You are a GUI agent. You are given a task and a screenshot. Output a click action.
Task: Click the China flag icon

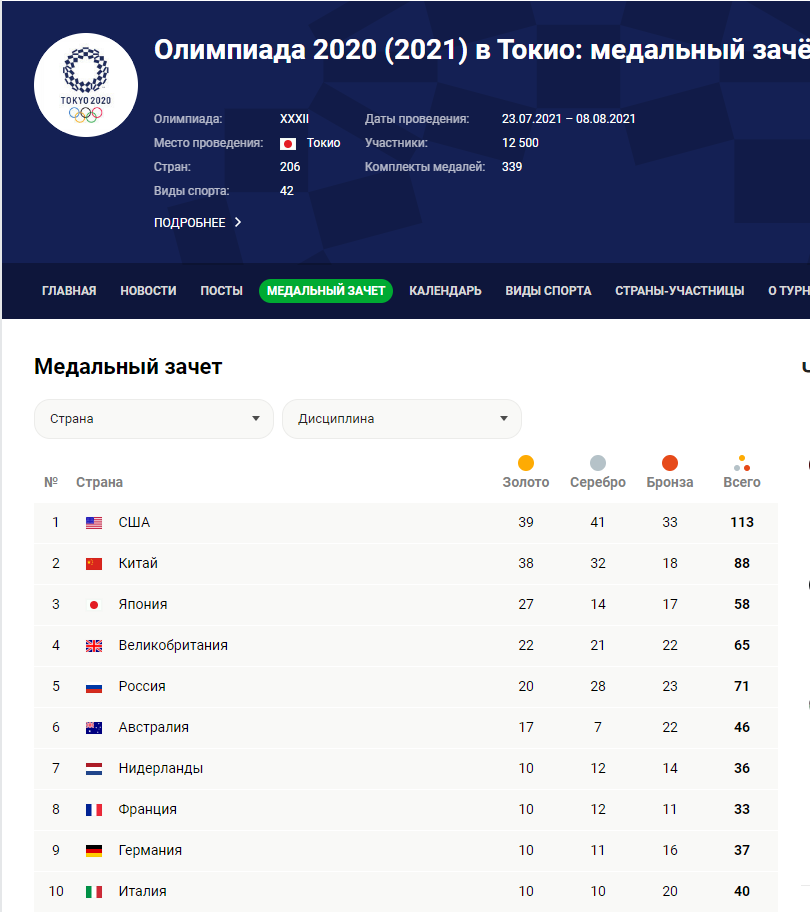tap(94, 564)
